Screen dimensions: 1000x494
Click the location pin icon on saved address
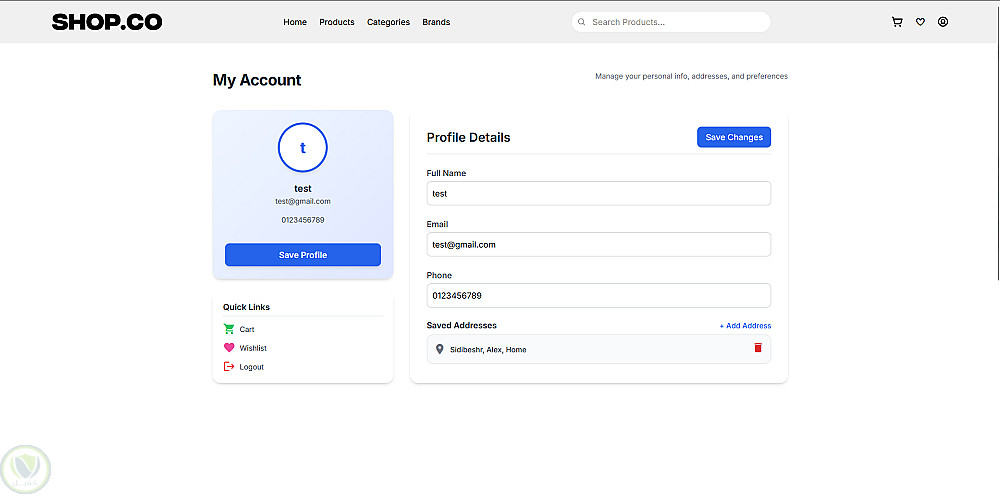click(x=439, y=349)
